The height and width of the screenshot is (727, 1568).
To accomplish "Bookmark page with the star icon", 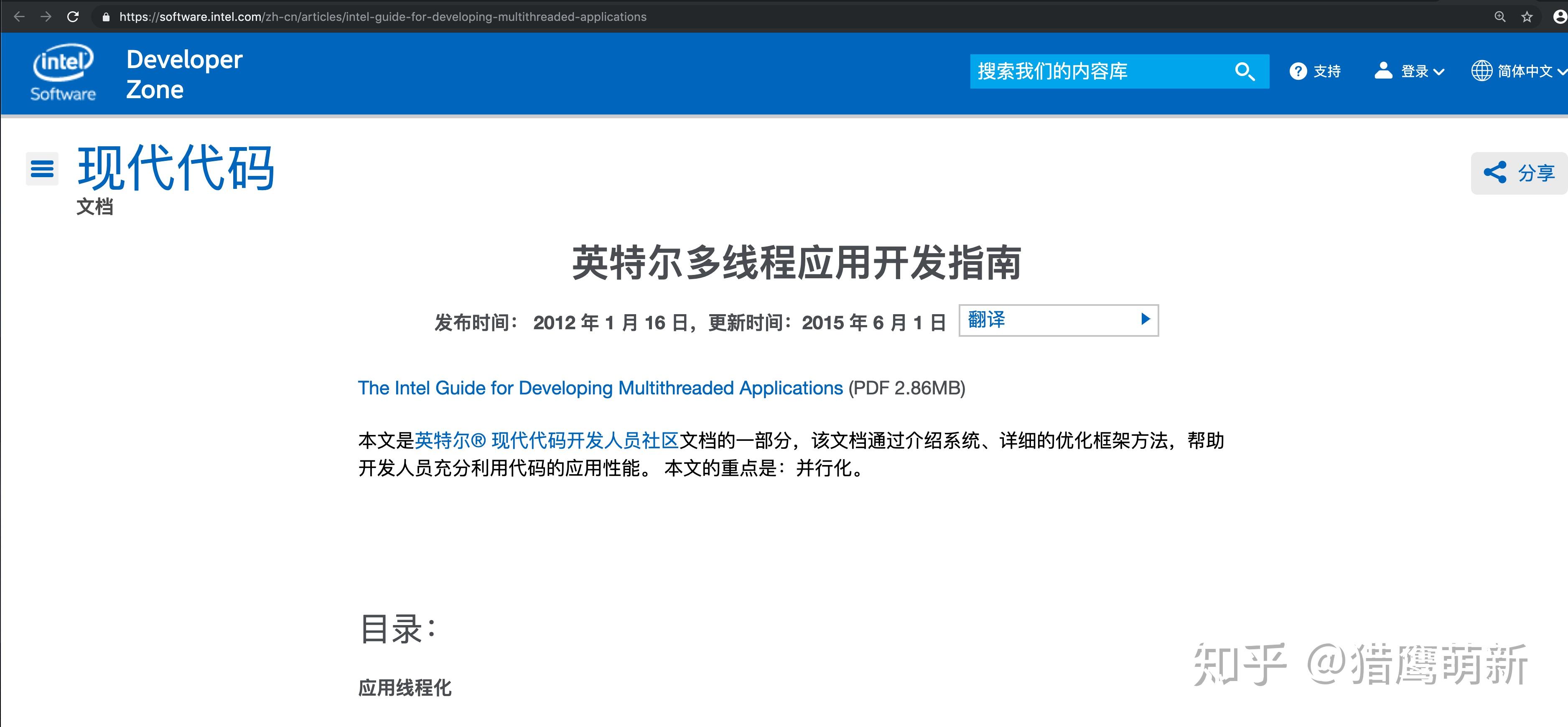I will click(x=1527, y=17).
